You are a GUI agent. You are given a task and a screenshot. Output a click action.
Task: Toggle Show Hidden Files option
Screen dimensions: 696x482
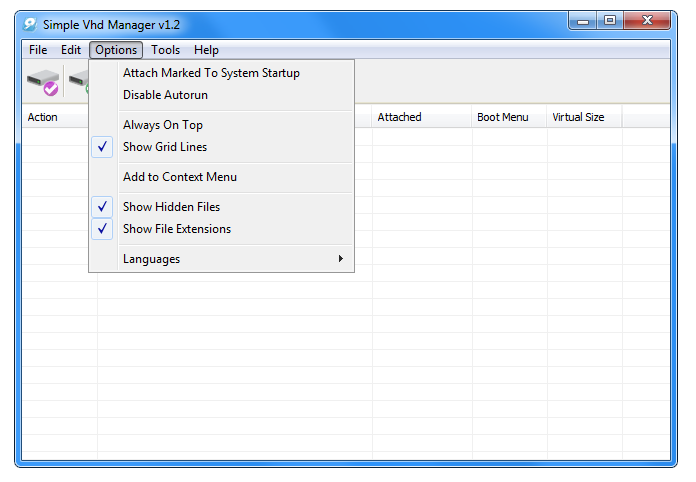[x=221, y=207]
